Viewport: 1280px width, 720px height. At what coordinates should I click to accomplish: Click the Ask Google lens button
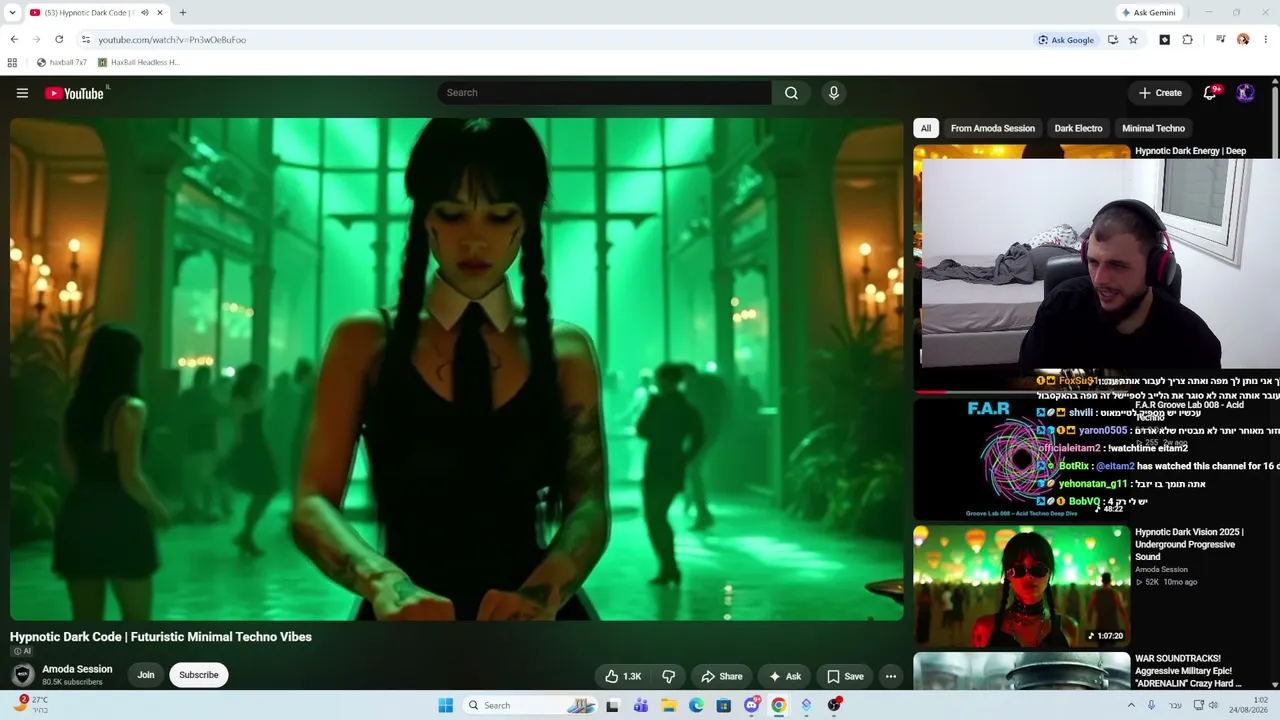pyautogui.click(x=1066, y=39)
